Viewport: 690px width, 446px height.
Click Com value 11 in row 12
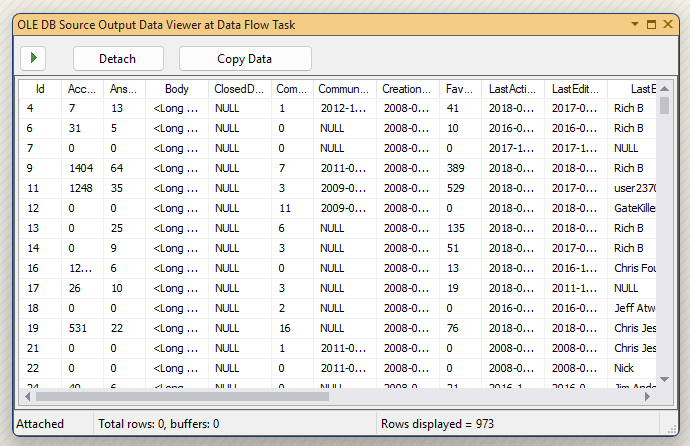(292, 208)
